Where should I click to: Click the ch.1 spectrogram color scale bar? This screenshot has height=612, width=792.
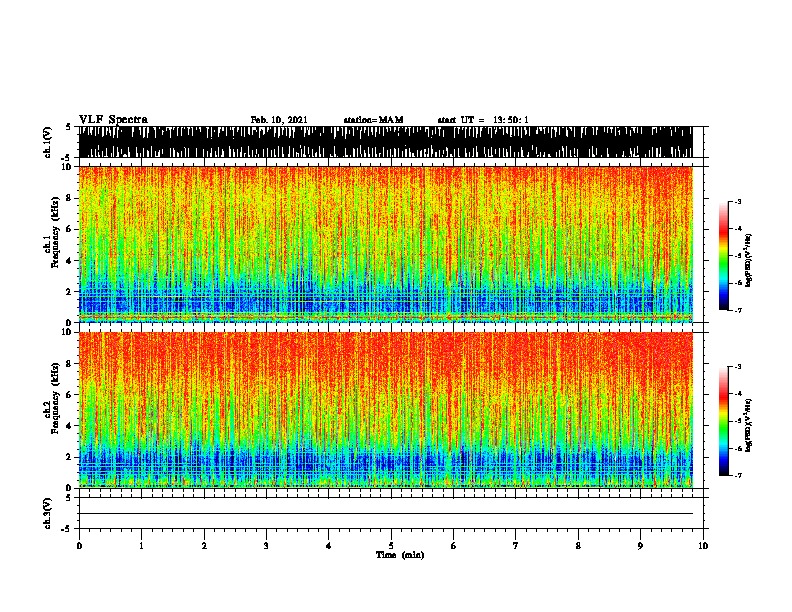tap(724, 256)
